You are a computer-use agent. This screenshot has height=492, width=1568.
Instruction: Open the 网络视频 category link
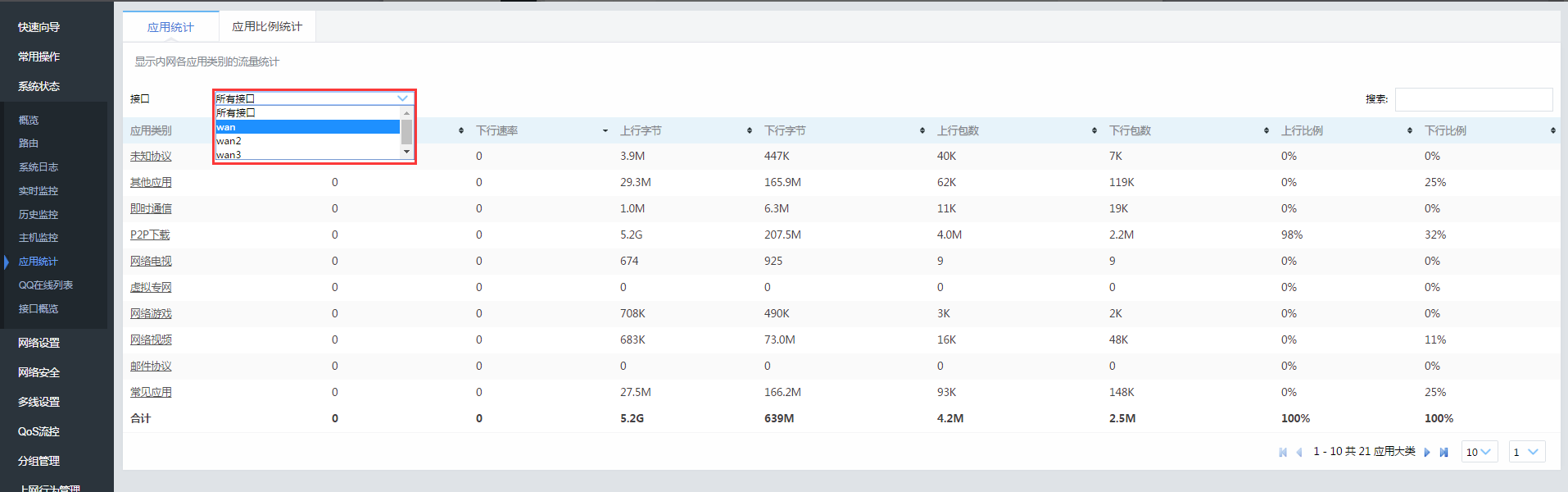[x=151, y=340]
